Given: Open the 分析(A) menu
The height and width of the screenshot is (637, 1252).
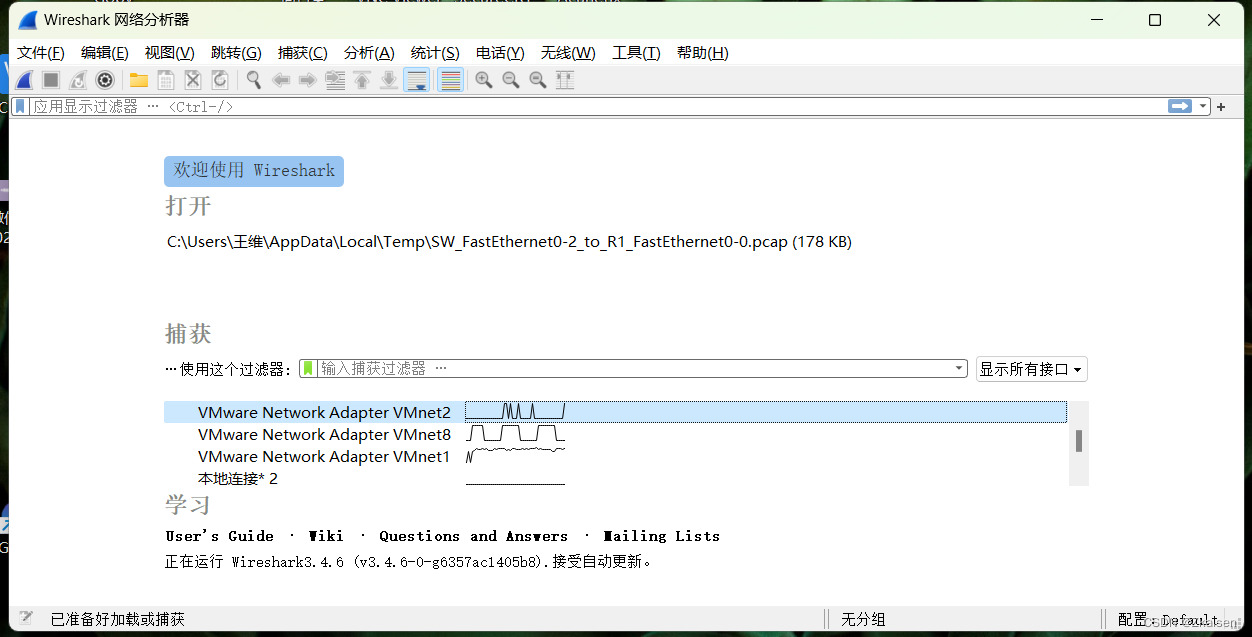Looking at the screenshot, I should [x=369, y=53].
